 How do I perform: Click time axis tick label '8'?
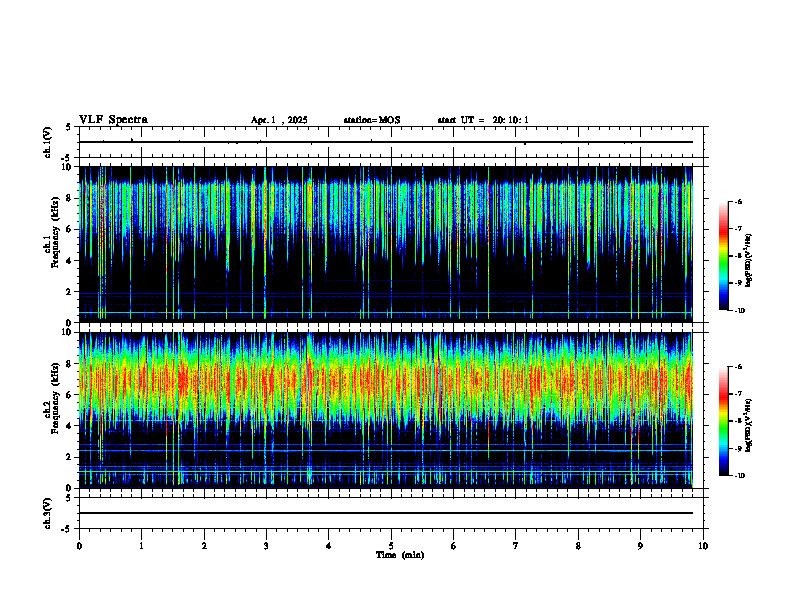tap(578, 546)
